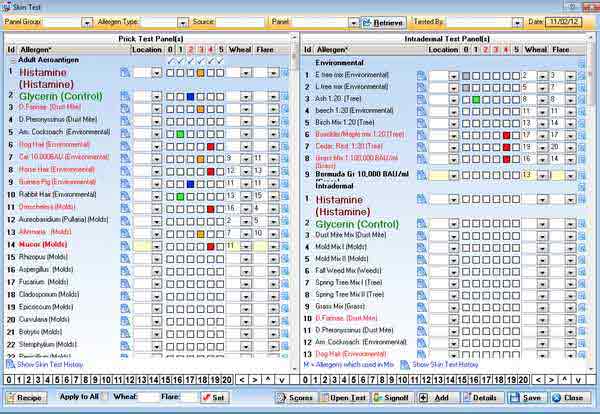The image size is (600, 414).
Task: Toggle Apply to All checkbox
Action: (x=105, y=396)
